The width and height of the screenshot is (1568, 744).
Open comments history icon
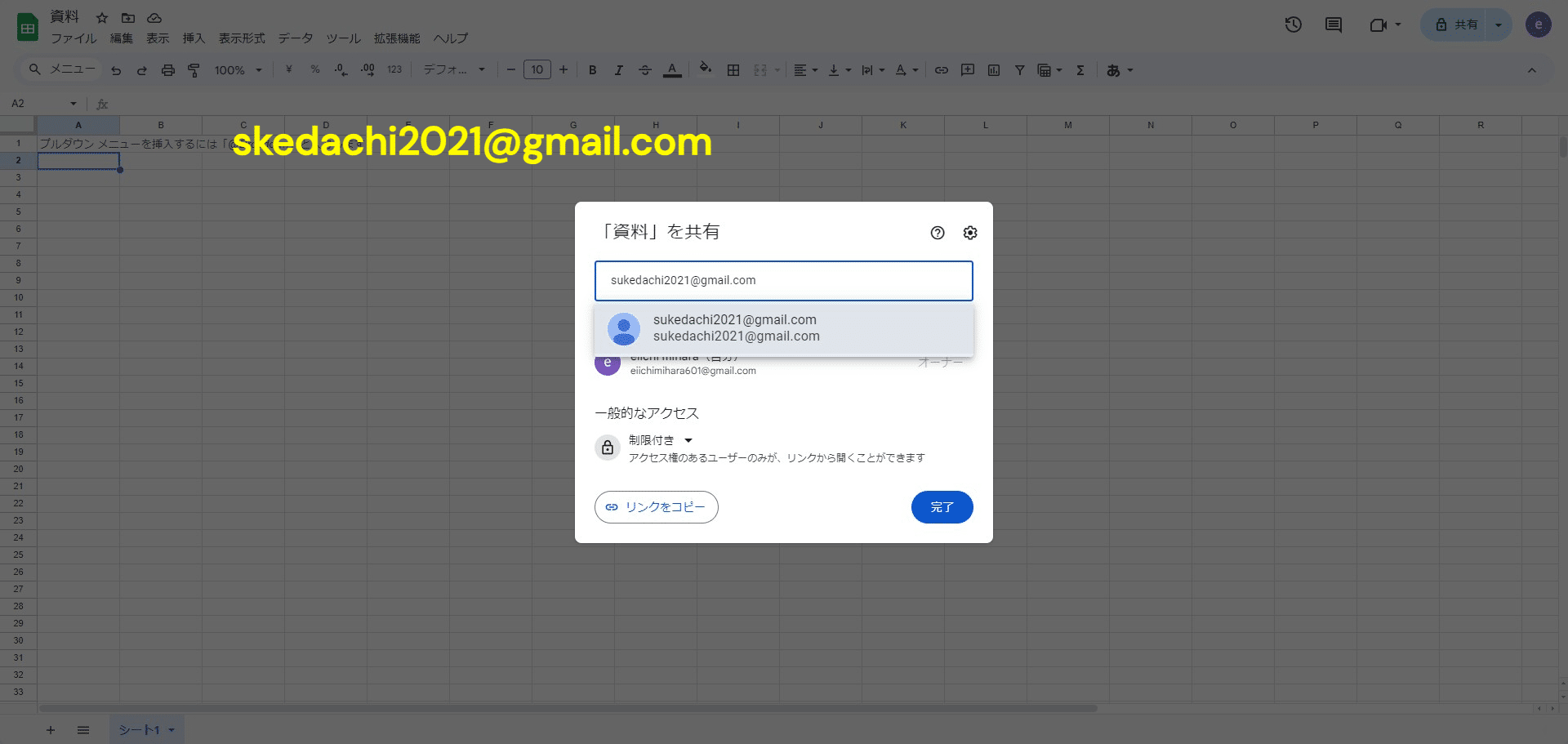(x=1334, y=25)
